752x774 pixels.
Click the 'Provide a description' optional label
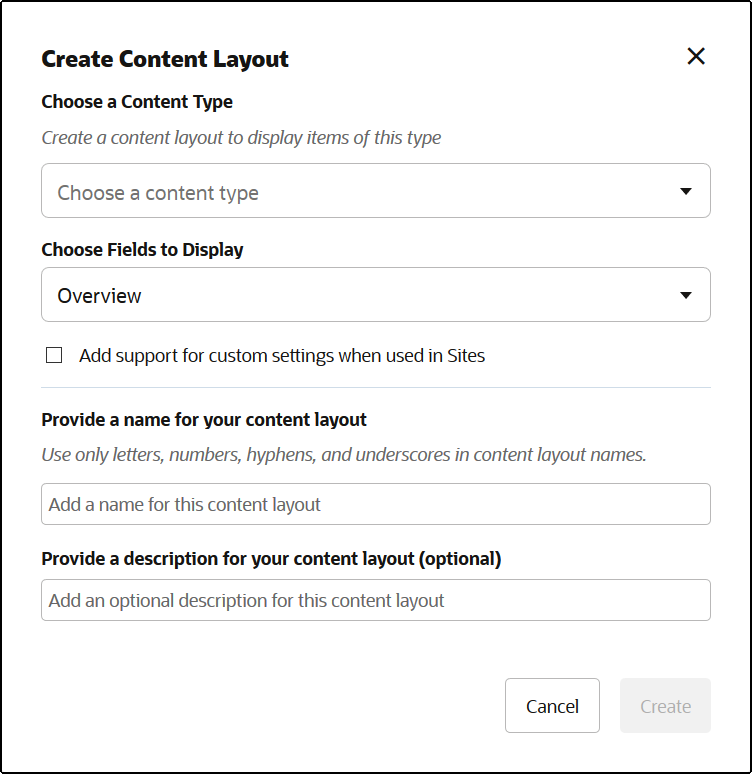tap(271, 559)
